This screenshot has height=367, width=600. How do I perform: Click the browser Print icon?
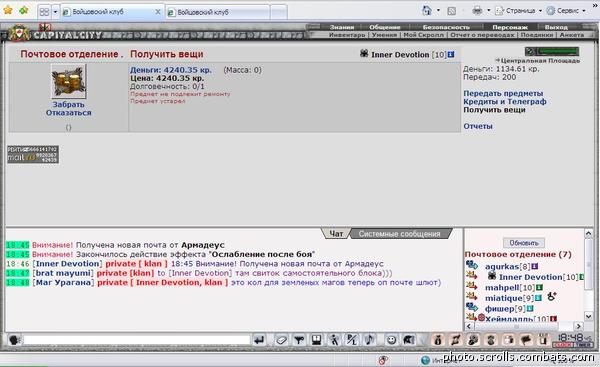(477, 10)
